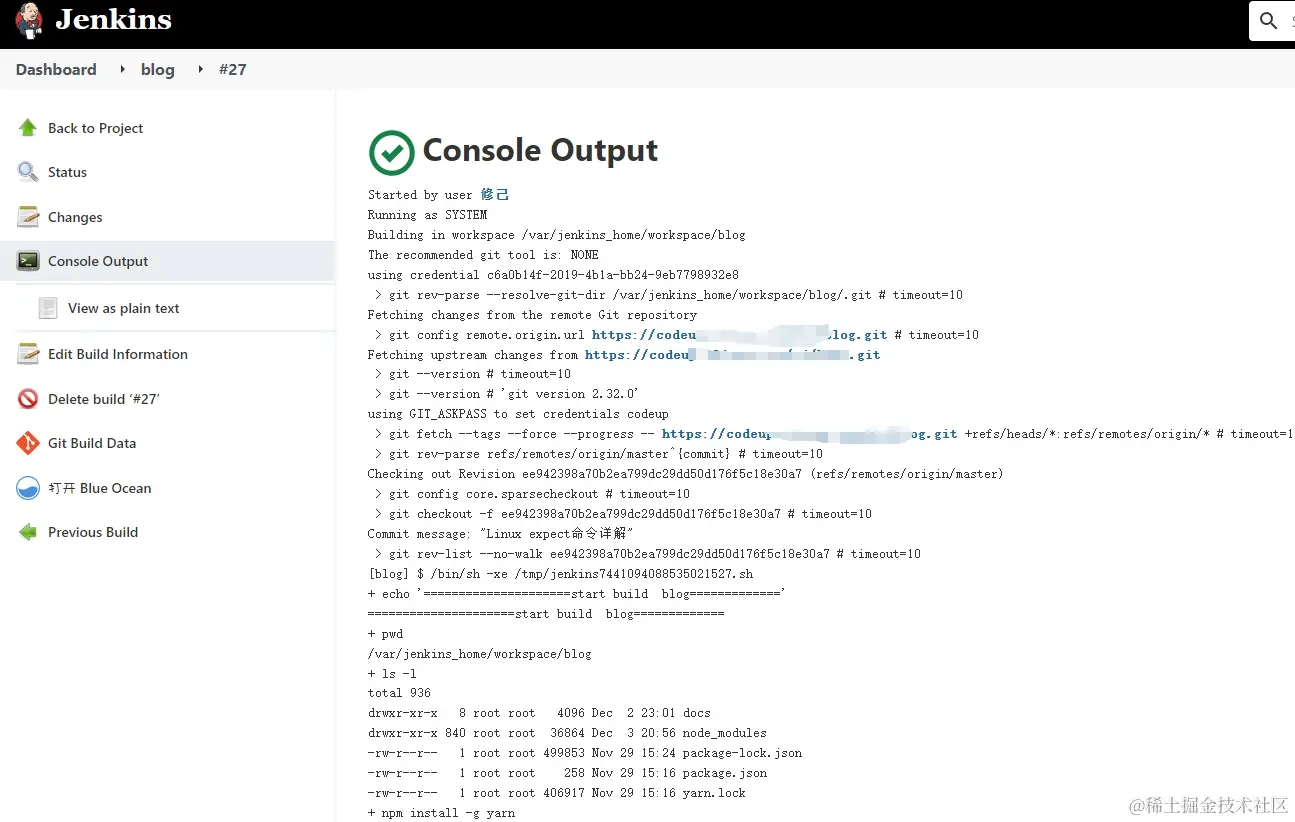Open user 修己 profile link

(495, 195)
